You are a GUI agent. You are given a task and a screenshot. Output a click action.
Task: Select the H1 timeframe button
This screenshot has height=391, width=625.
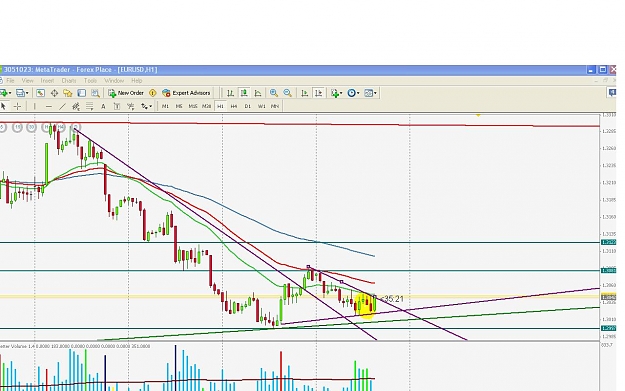click(x=220, y=106)
